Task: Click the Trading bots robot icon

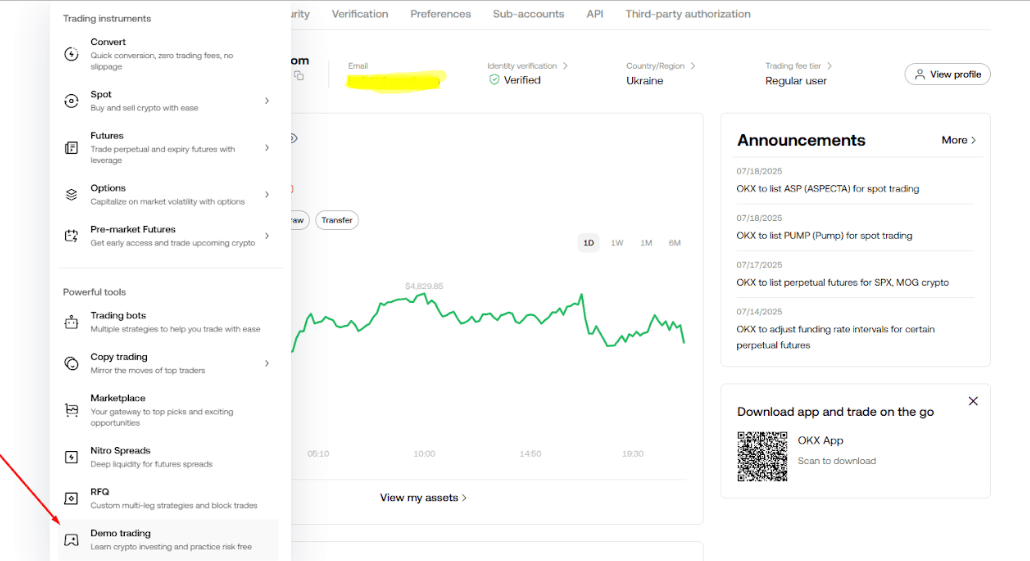Action: (71, 322)
